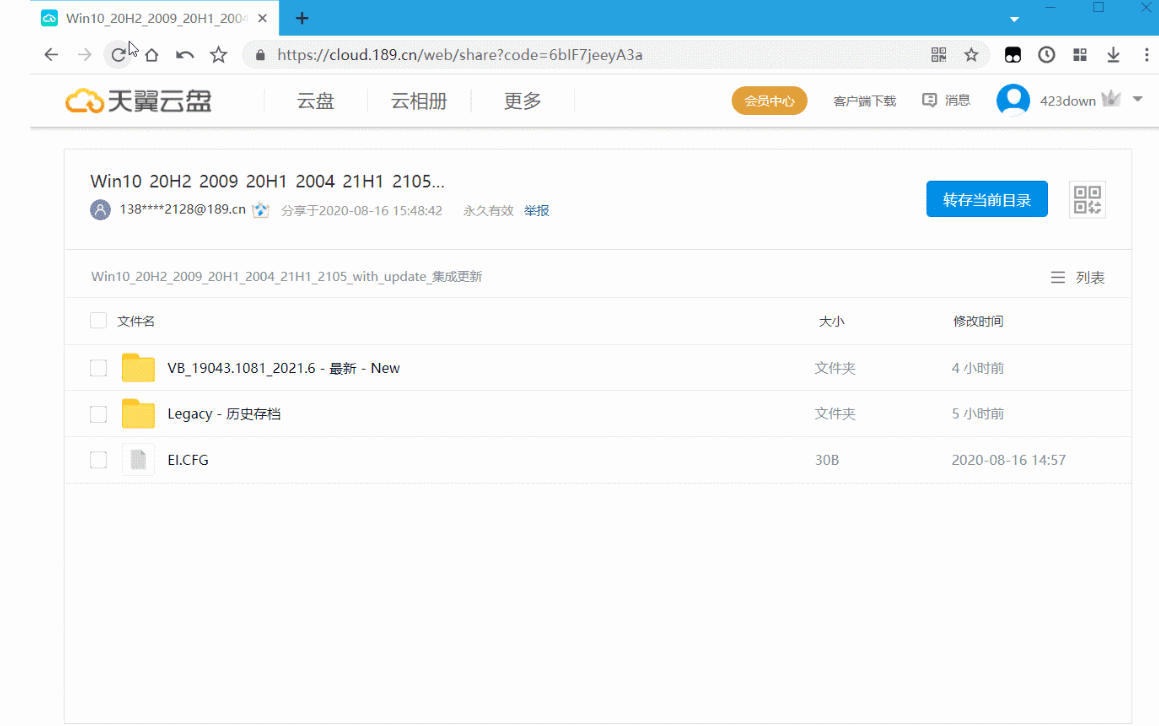The image size is (1159, 726).
Task: Open the 更多 navigation menu
Action: coord(523,101)
